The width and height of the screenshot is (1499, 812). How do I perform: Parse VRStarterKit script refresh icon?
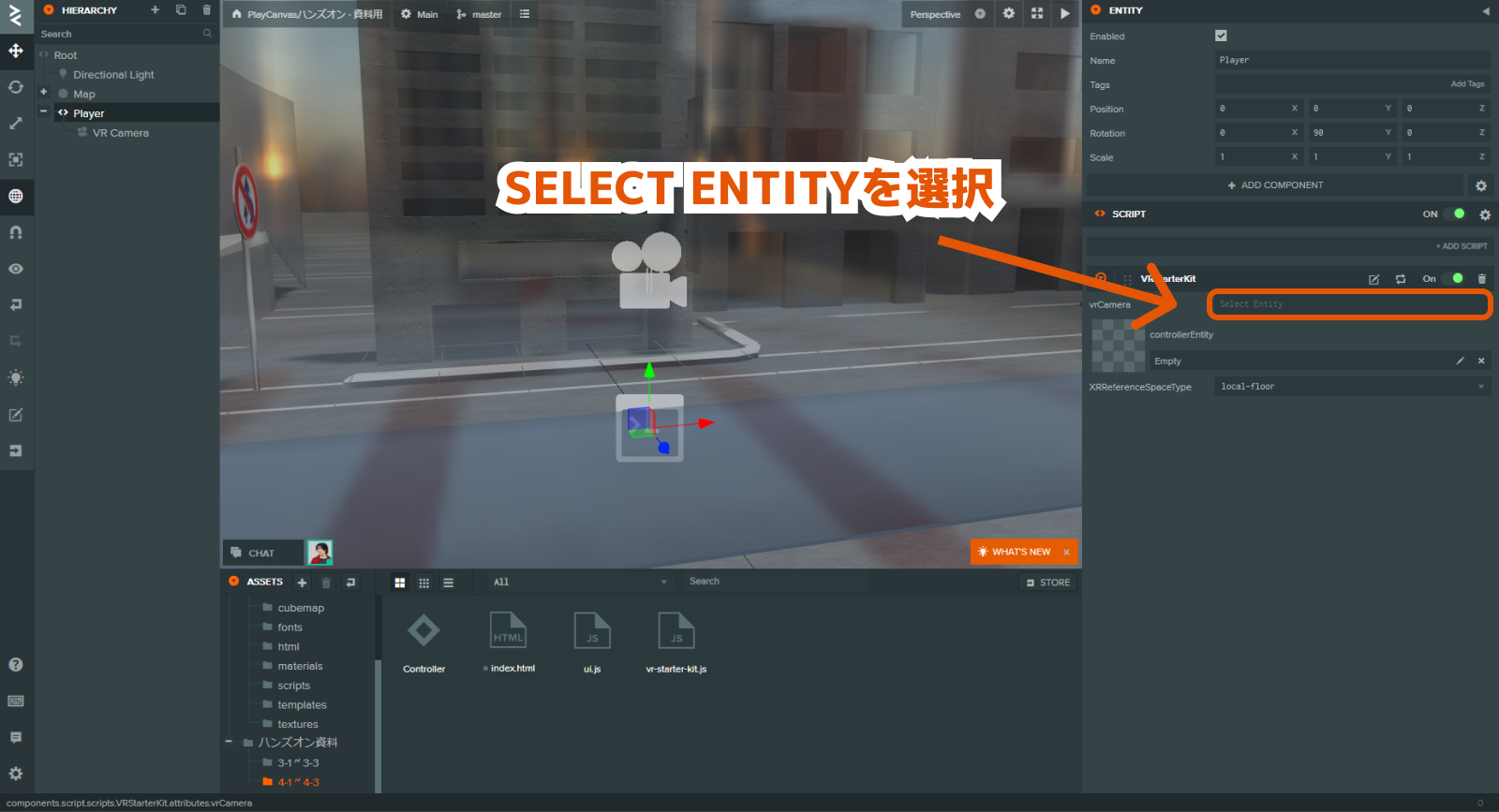(x=1401, y=279)
